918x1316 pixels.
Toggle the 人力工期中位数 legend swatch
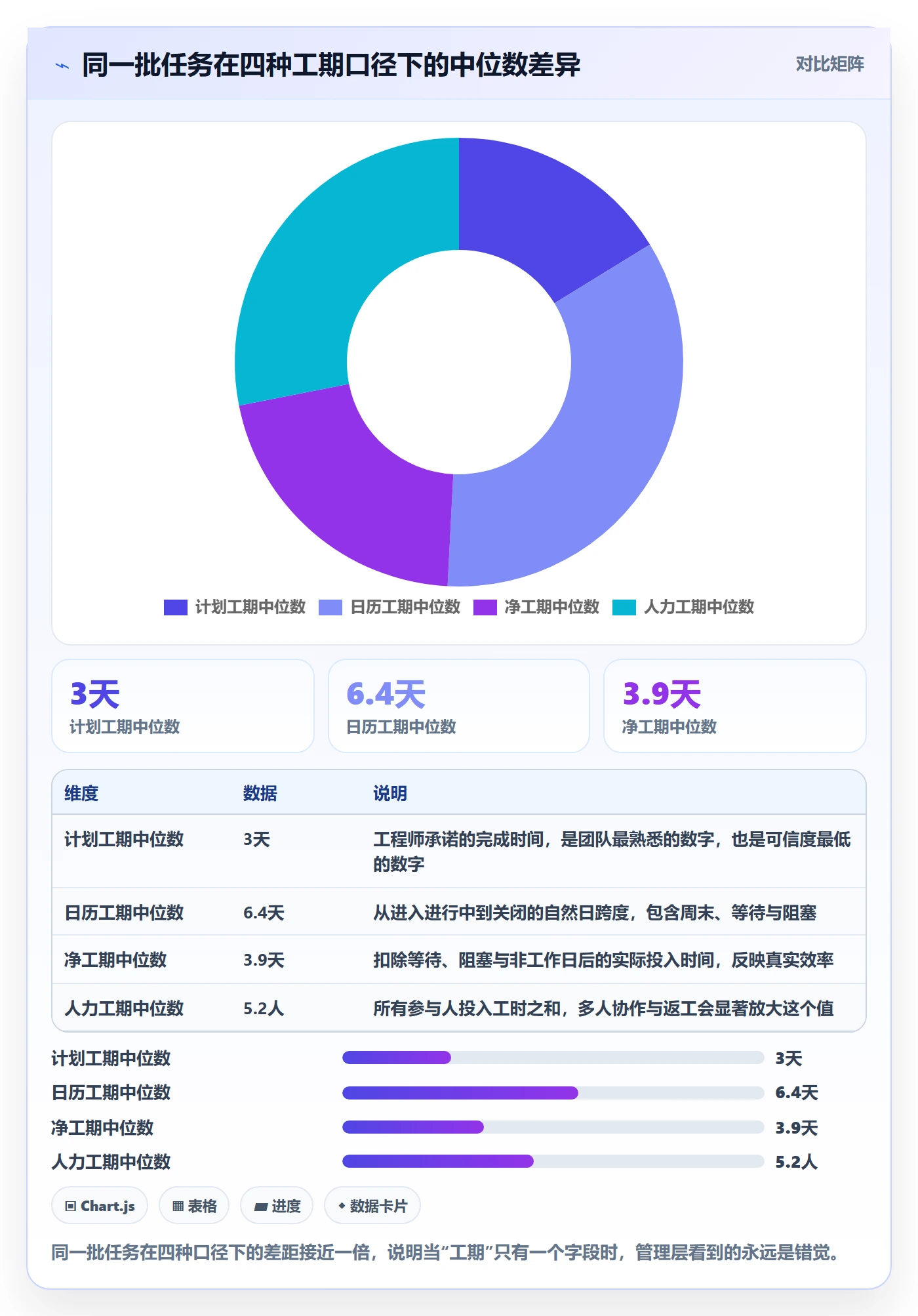tap(624, 607)
